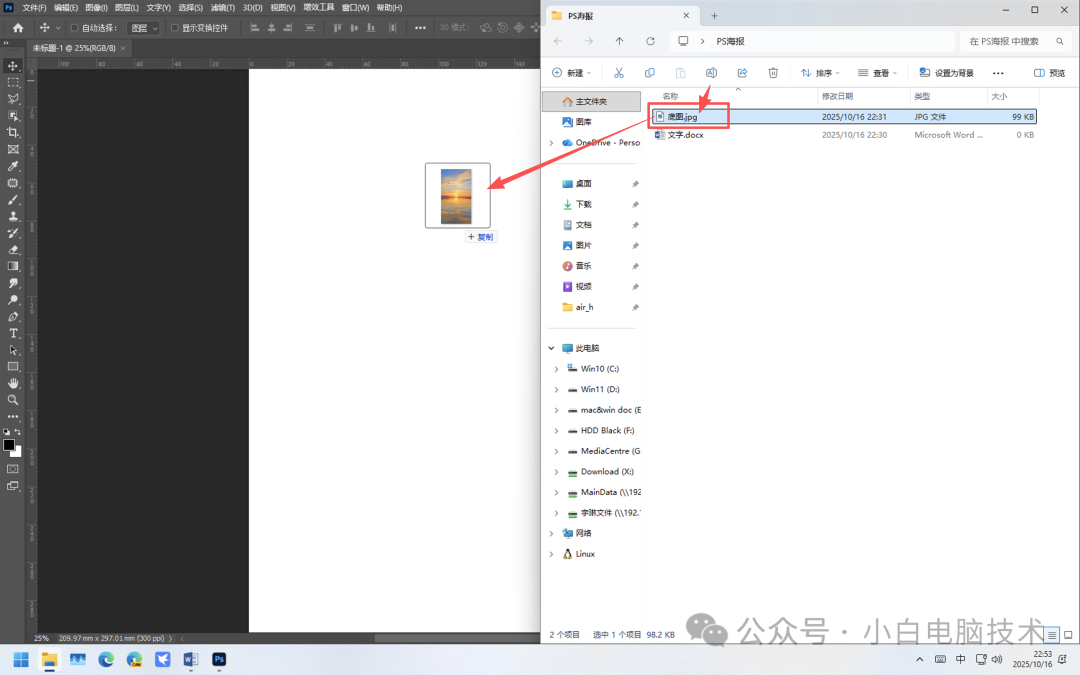This screenshot has height=675, width=1080.
Task: Select the History Brush tool
Action: click(12, 233)
